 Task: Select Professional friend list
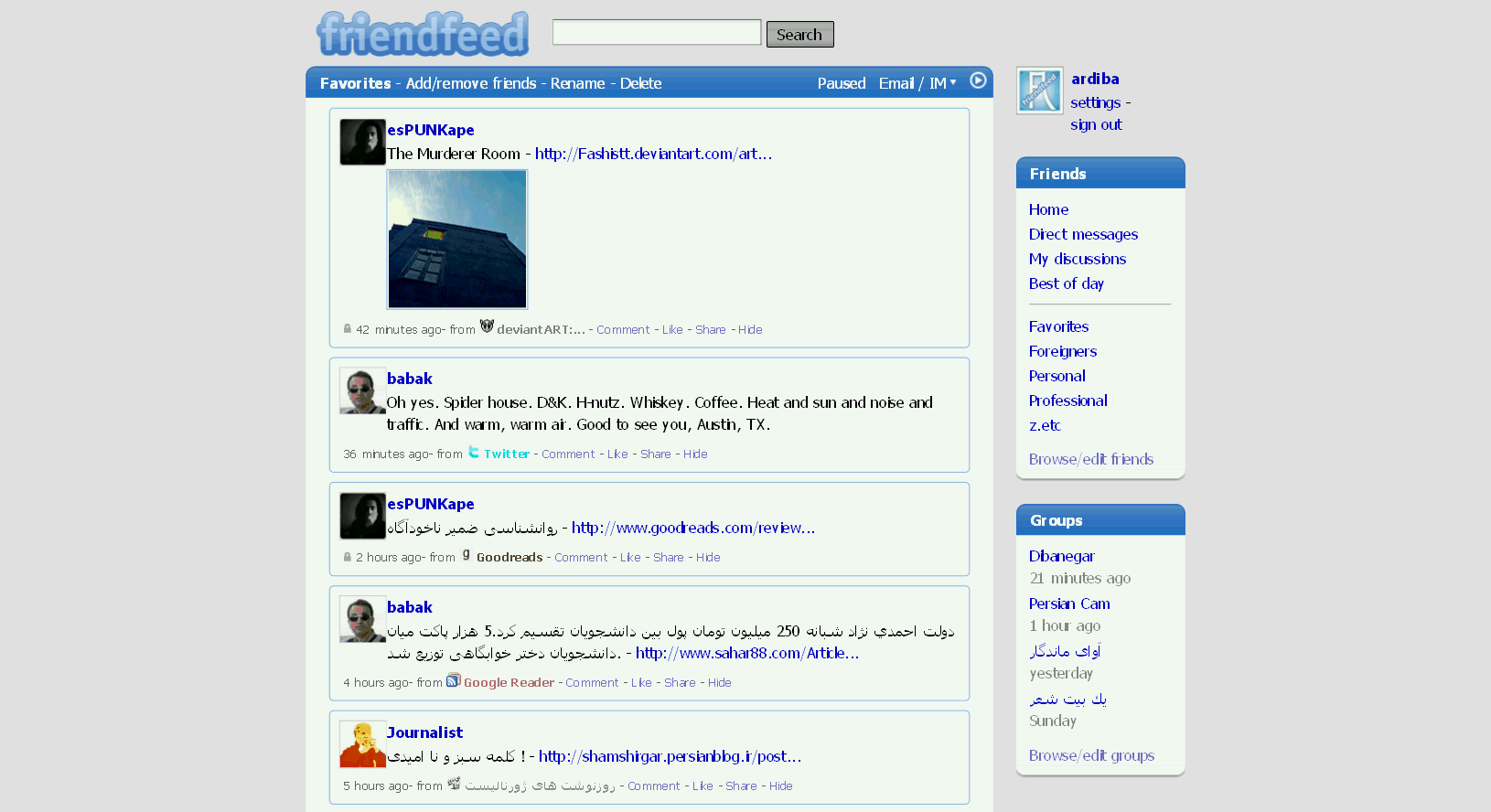(1067, 401)
